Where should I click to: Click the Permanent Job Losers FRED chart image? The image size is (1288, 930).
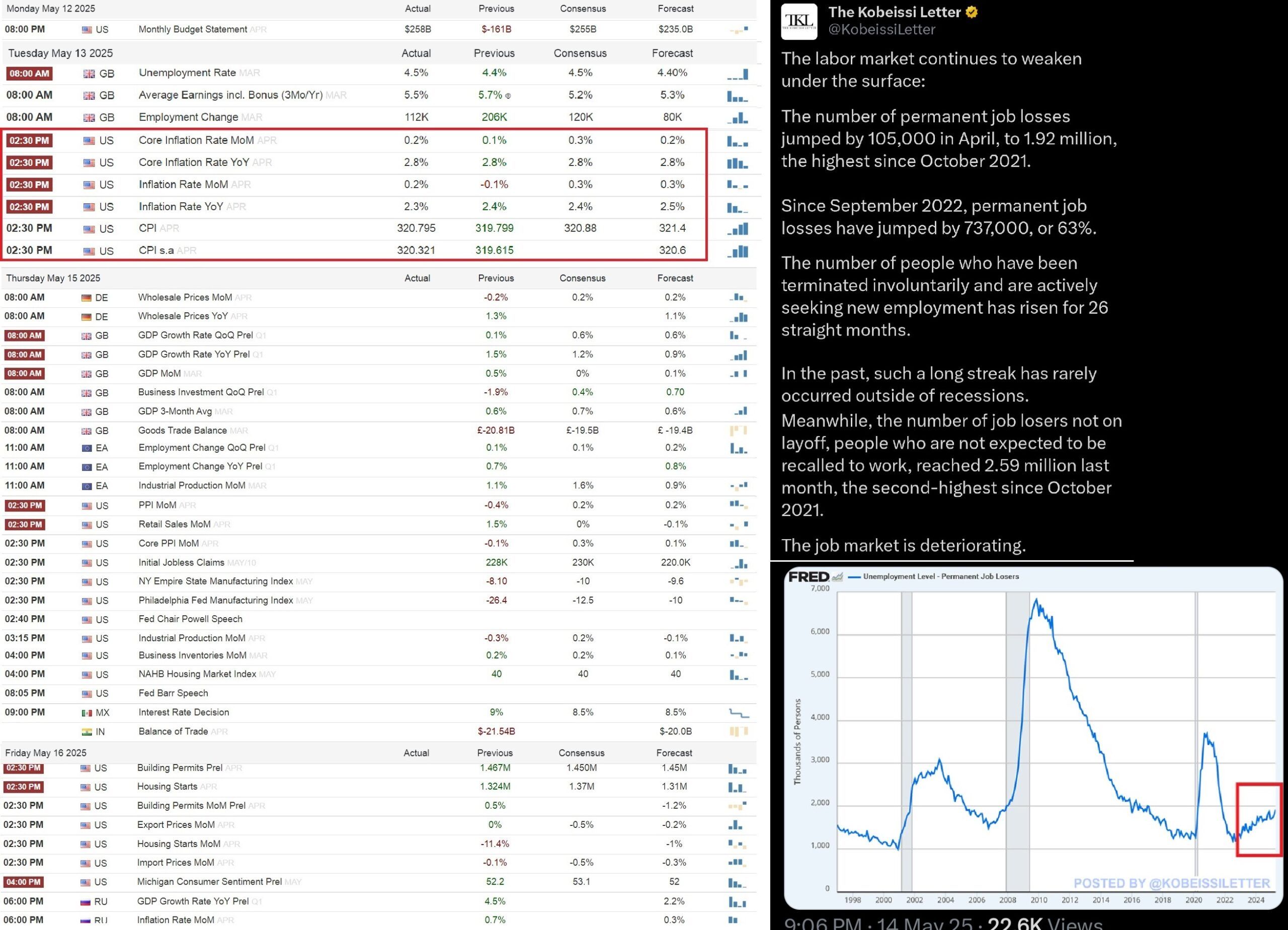1032,738
